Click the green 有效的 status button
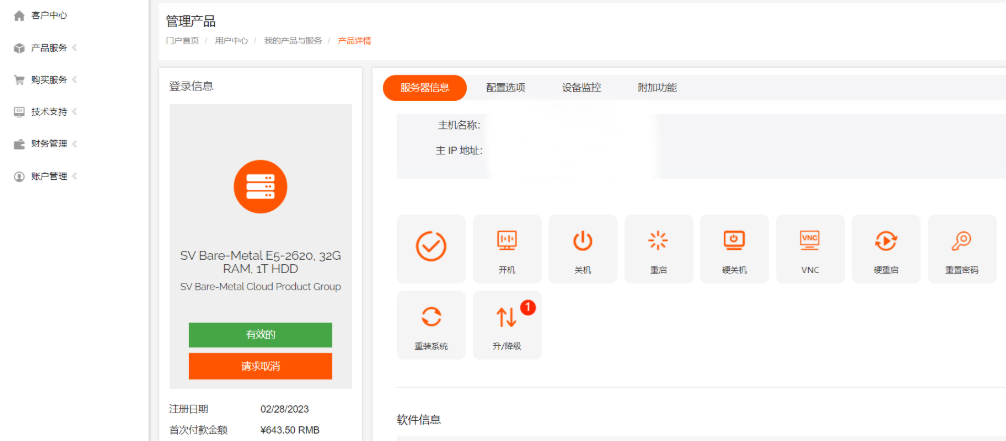This screenshot has width=1006, height=441. 260,335
